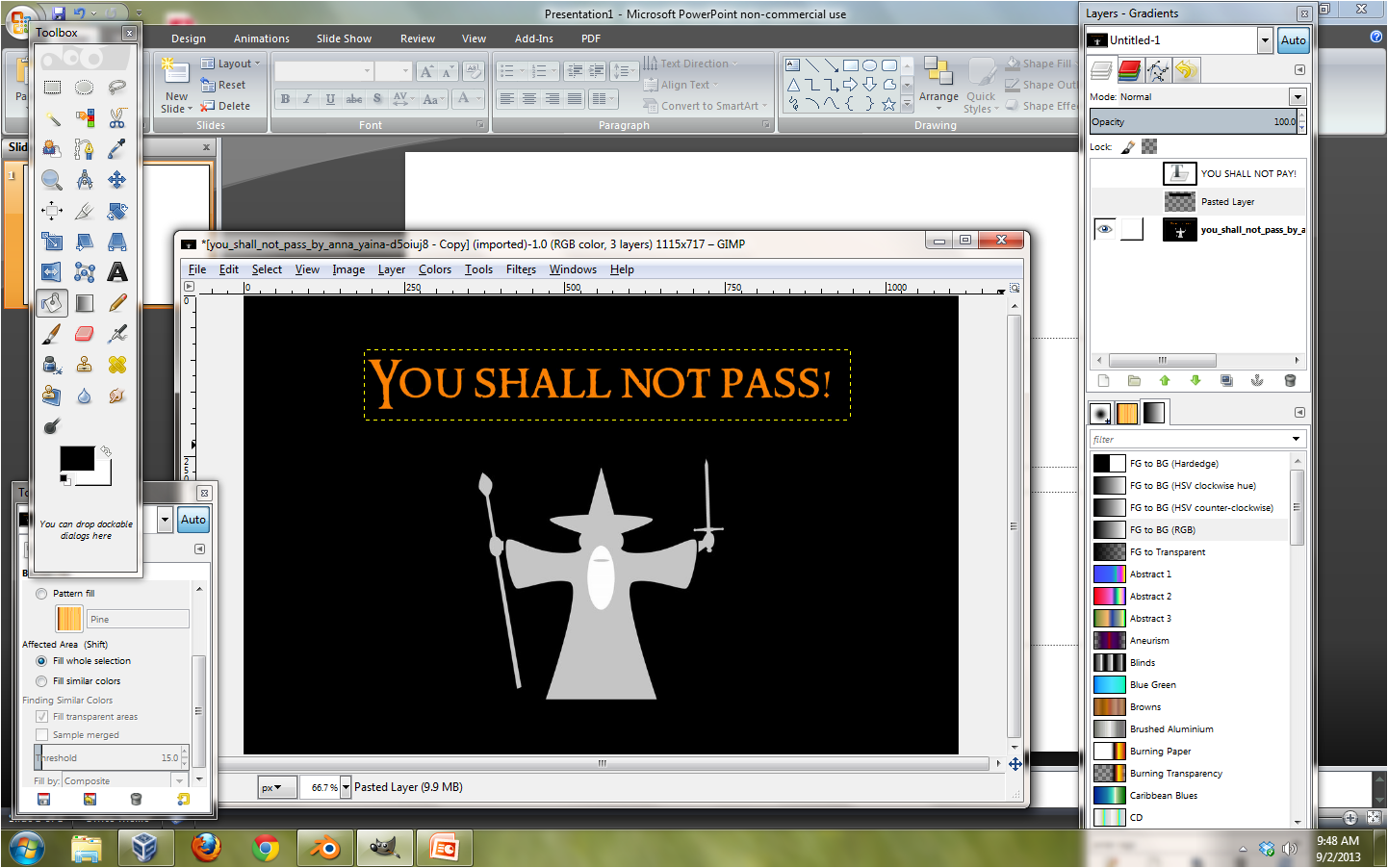Toggle lock pixels brush icon
The height and width of the screenshot is (868, 1388).
click(x=1128, y=147)
